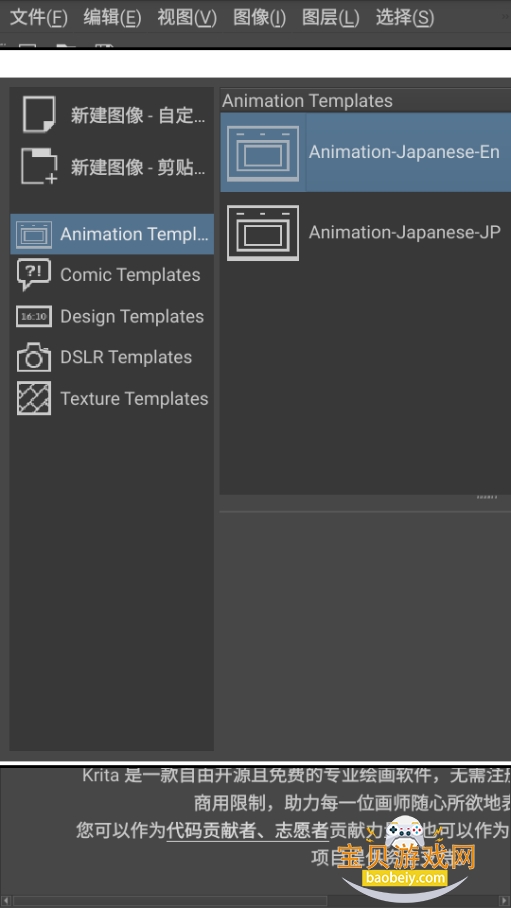Screen dimensions: 511x908
Task: Open the 选择(S) menu
Action: click(404, 17)
